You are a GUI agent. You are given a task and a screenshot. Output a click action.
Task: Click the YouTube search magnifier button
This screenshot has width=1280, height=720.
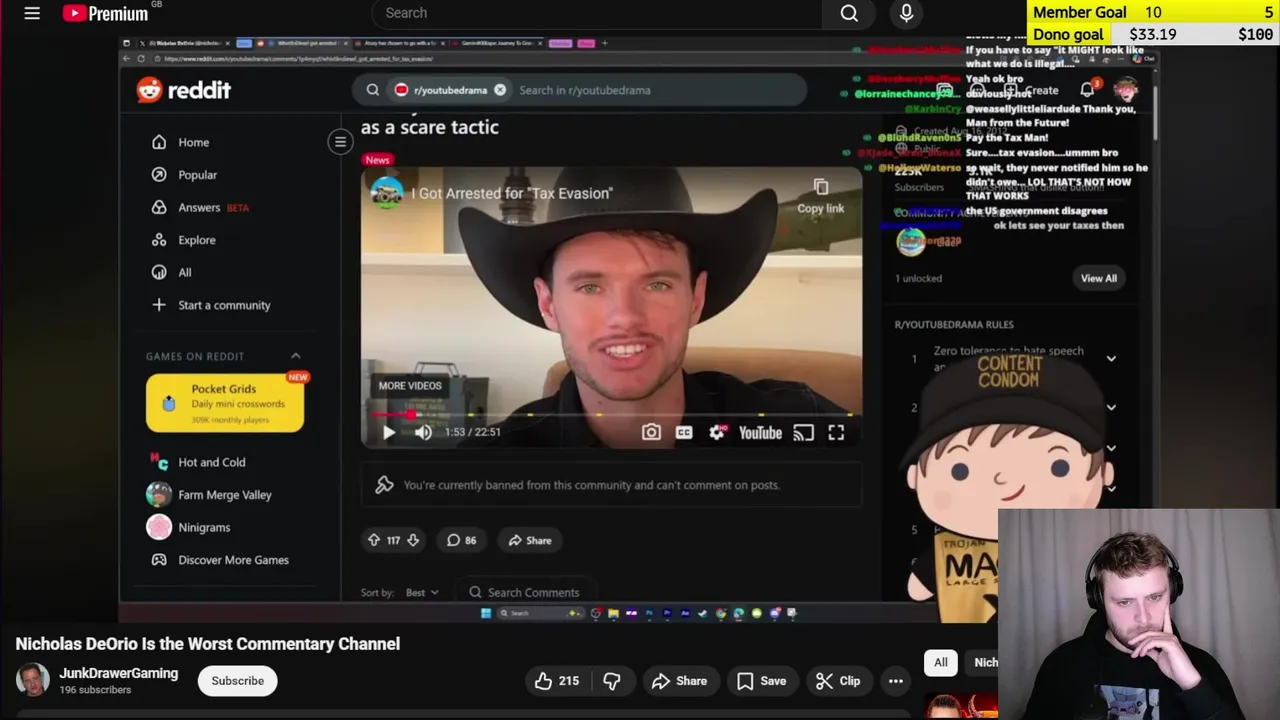tap(849, 13)
